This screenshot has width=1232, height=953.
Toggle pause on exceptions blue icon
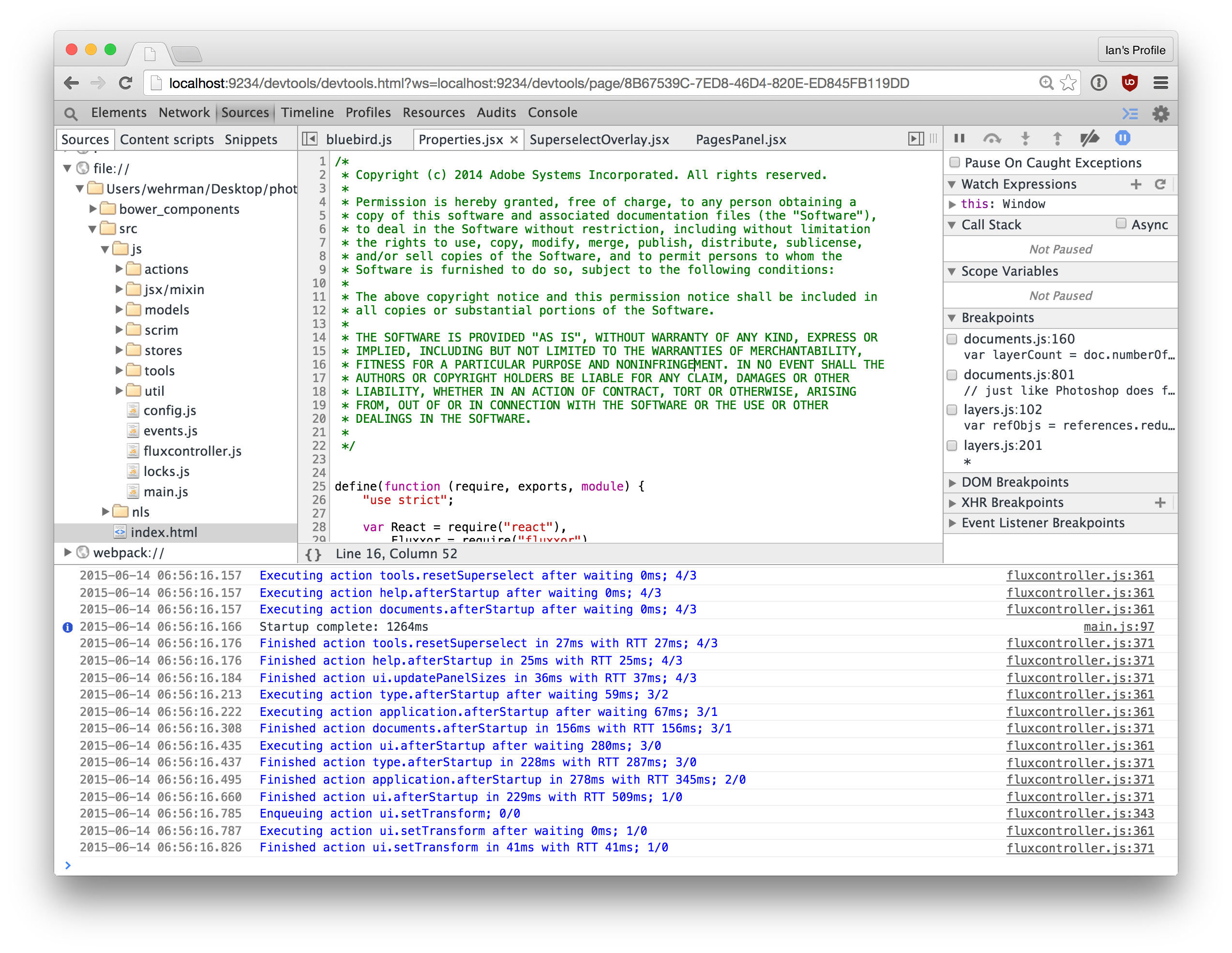pos(1123,138)
